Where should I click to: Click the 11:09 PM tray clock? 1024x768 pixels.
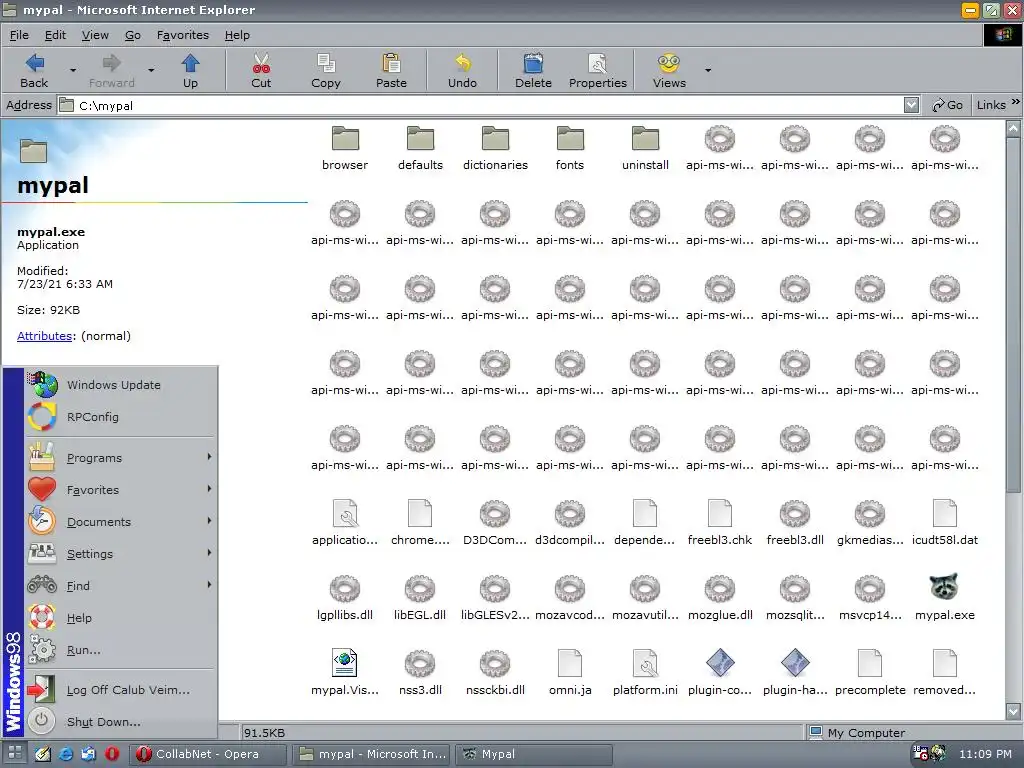tap(985, 754)
